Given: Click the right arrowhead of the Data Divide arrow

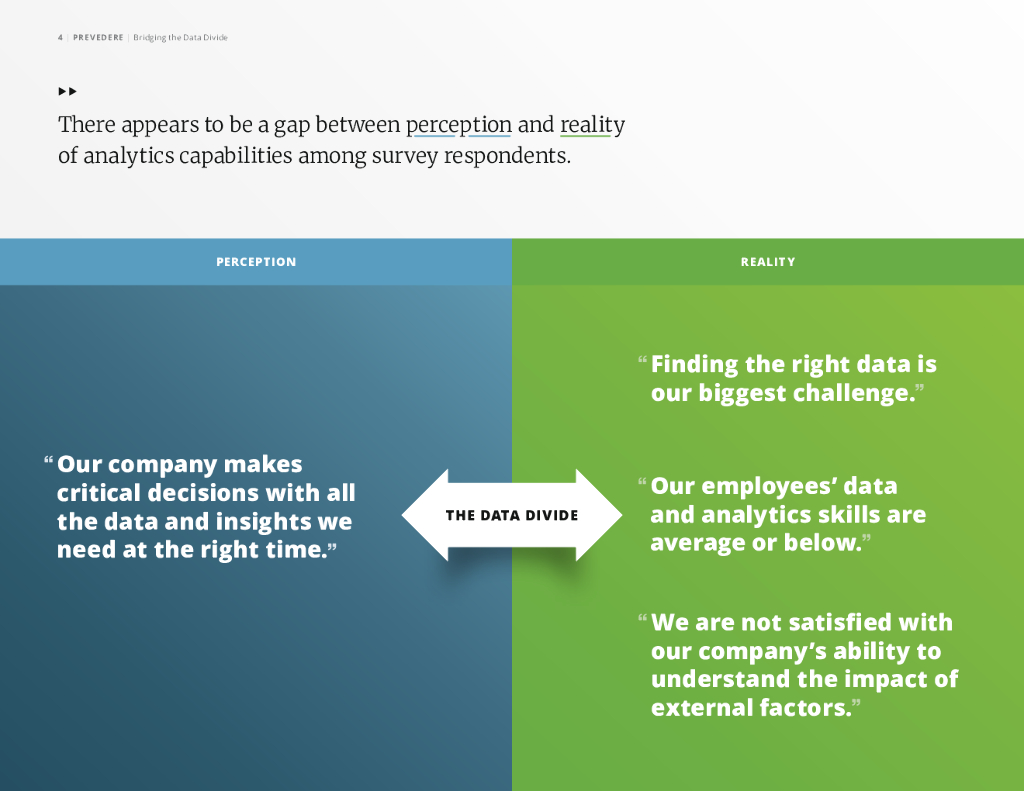Looking at the screenshot, I should [x=598, y=515].
